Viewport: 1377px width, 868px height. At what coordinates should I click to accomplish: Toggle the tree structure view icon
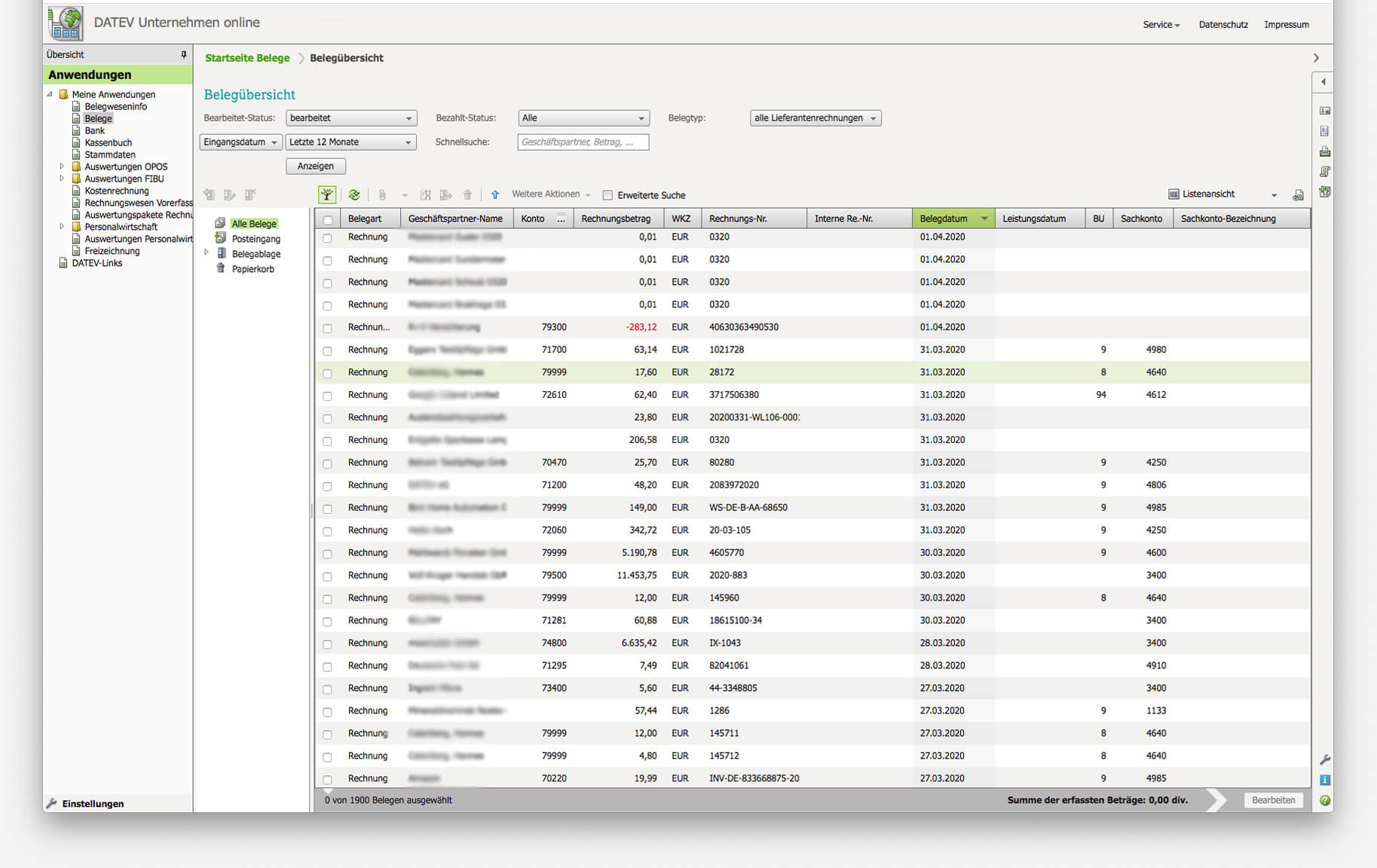click(326, 195)
